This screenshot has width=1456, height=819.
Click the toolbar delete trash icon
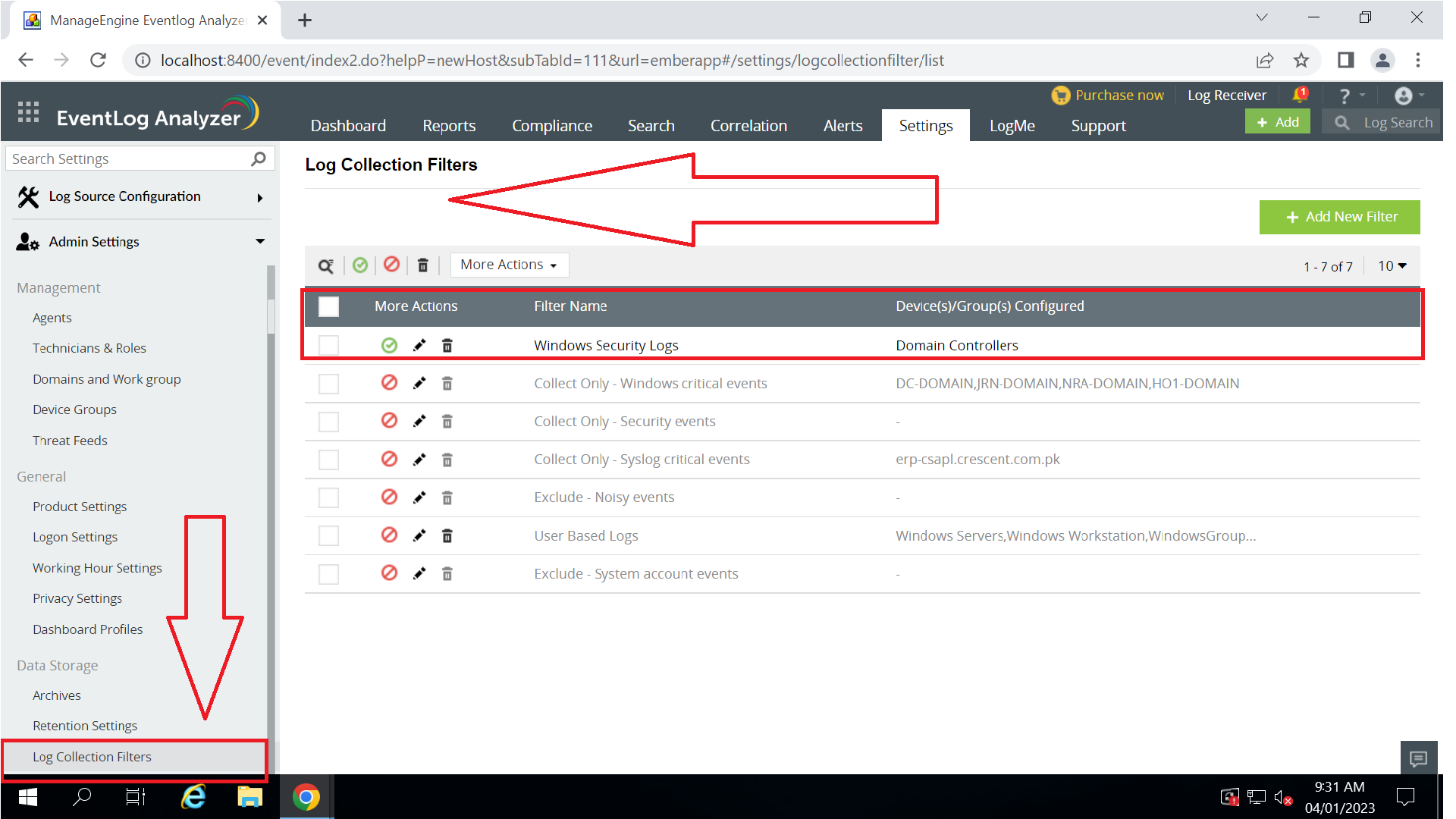423,265
